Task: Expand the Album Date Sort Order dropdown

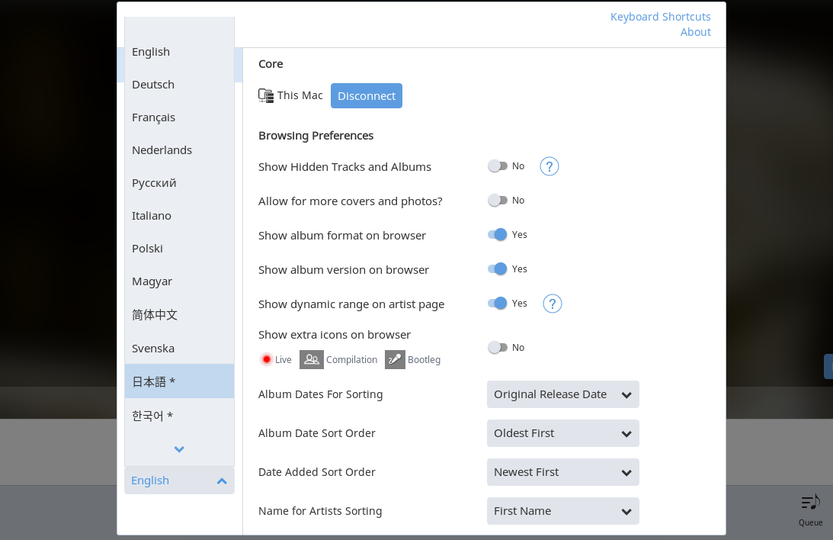Action: point(563,433)
